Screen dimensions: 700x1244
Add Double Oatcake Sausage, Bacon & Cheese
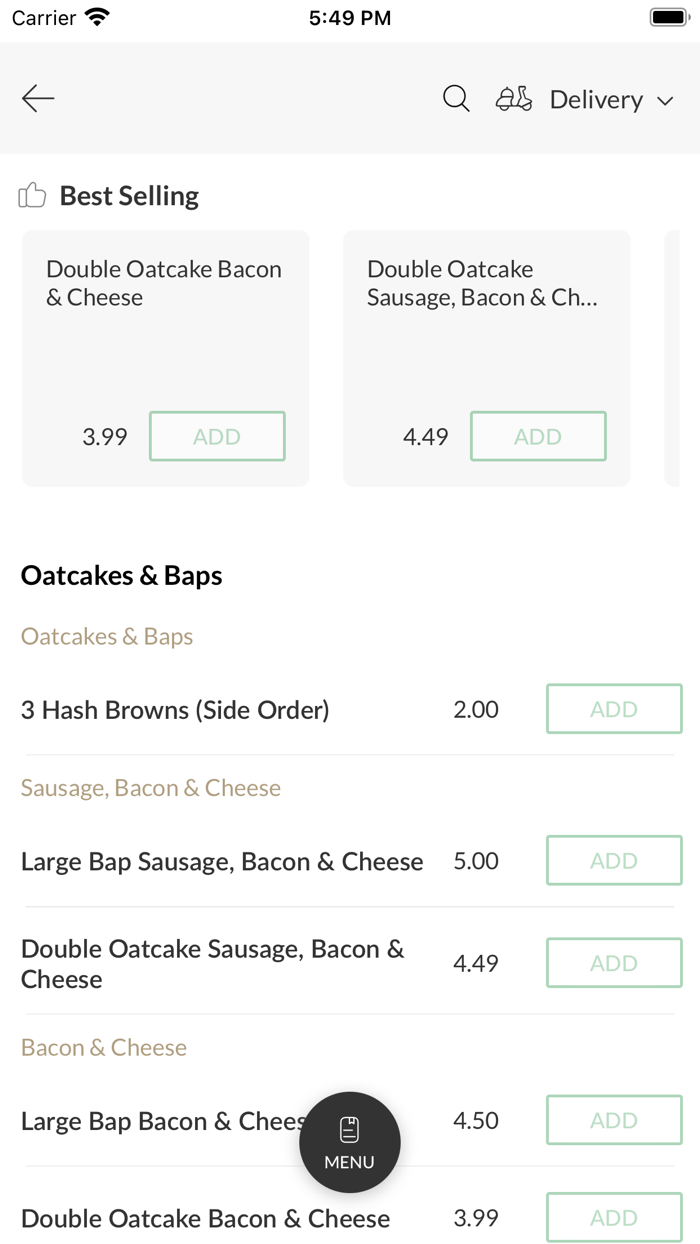point(613,962)
